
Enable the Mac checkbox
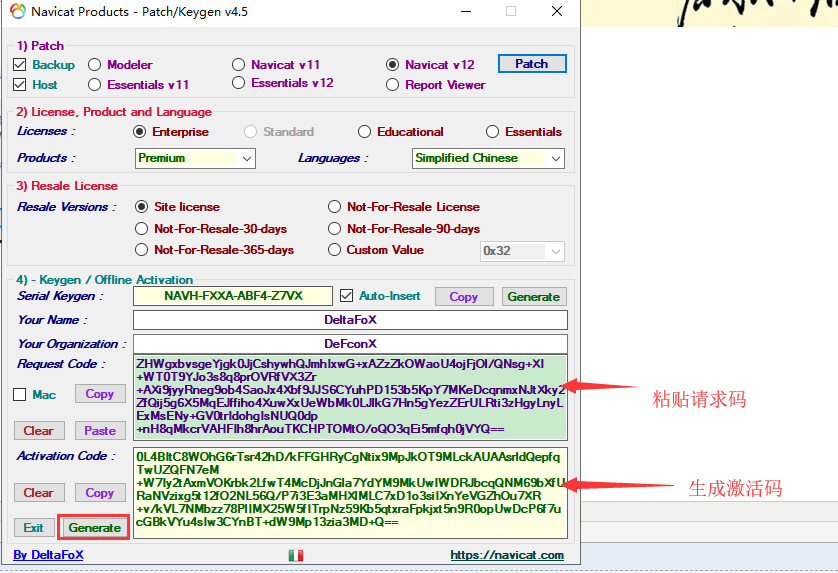point(20,394)
